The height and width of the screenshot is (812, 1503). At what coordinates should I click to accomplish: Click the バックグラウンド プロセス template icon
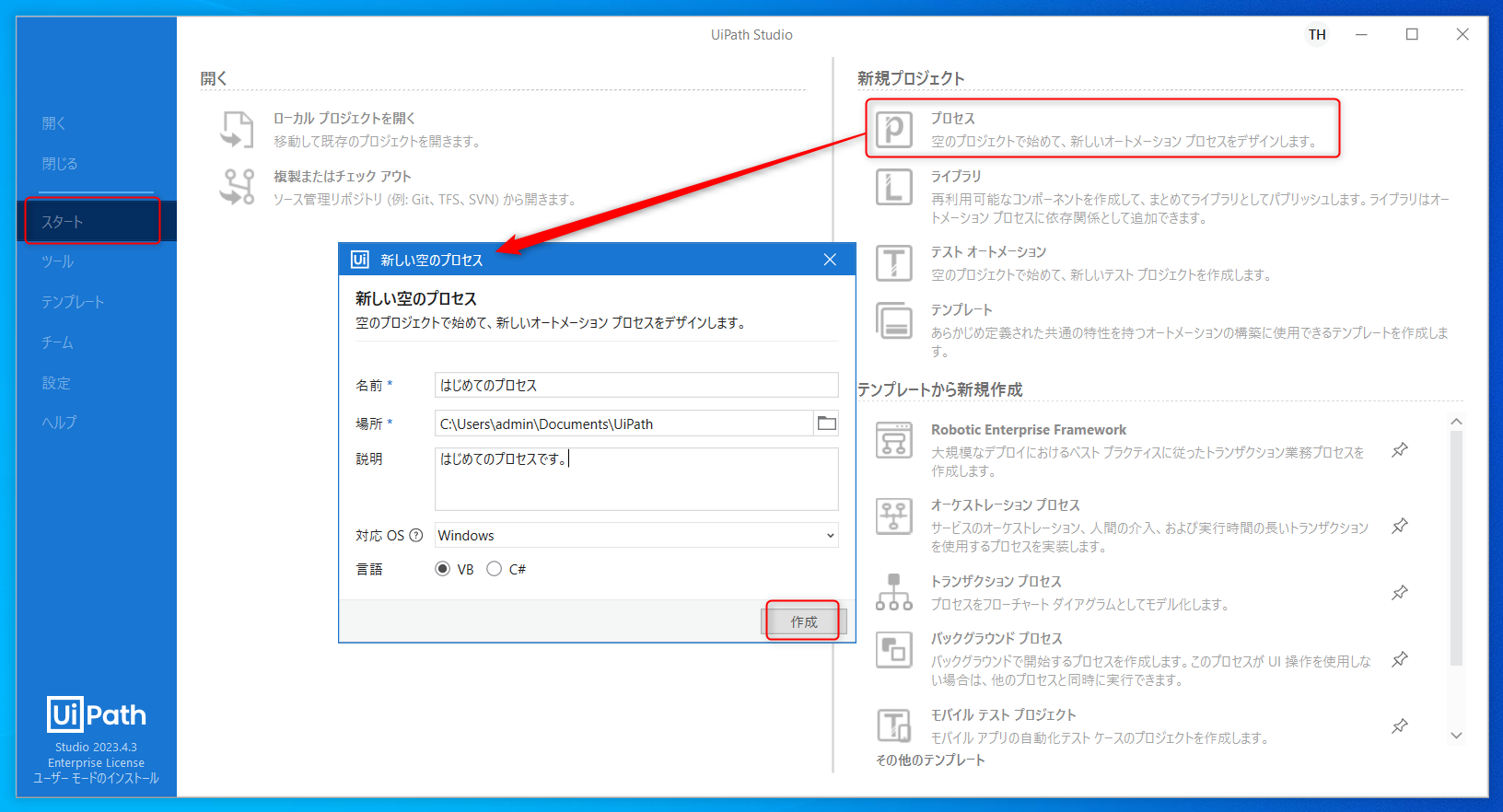[x=893, y=650]
